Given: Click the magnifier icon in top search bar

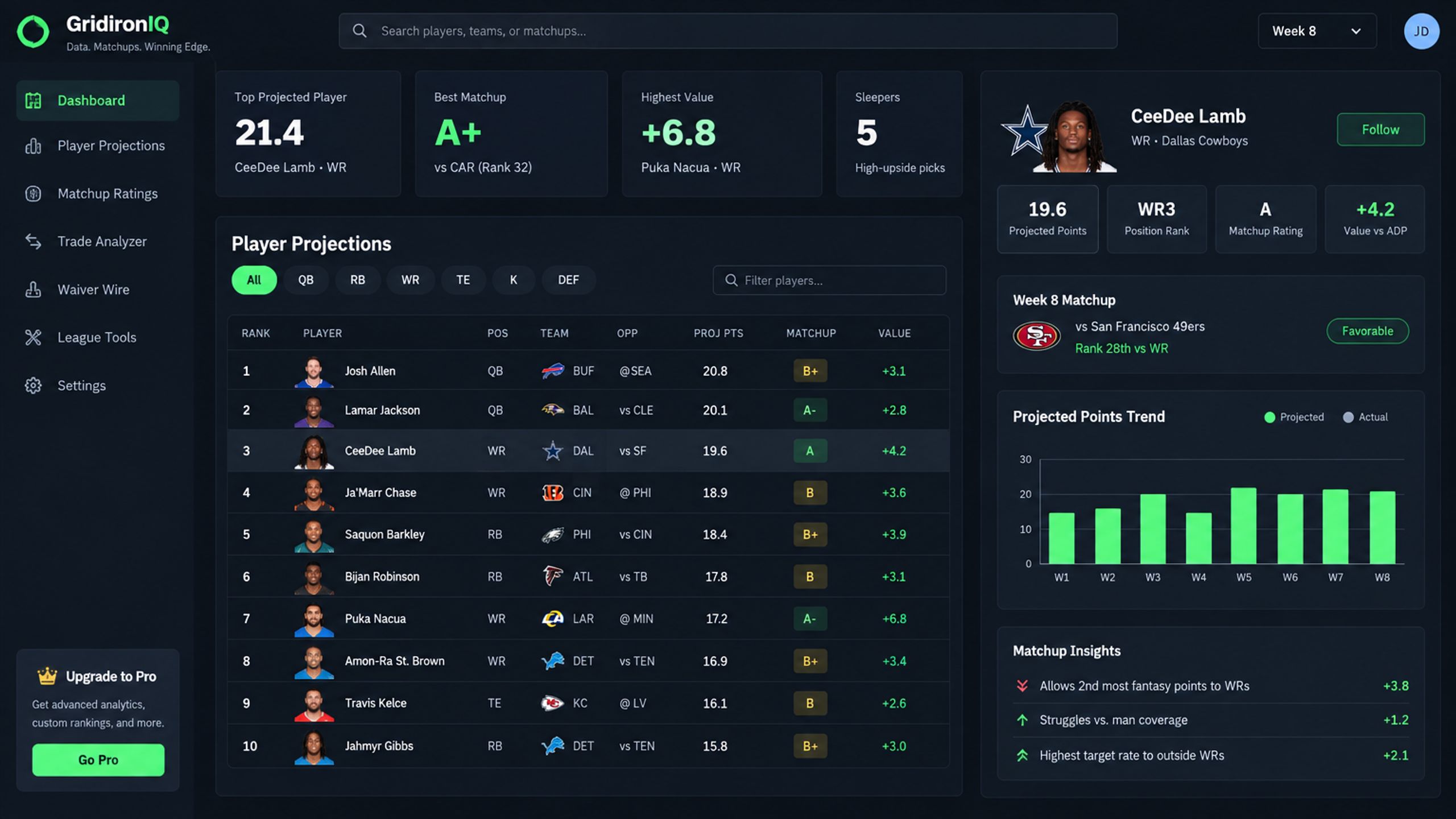Looking at the screenshot, I should [x=359, y=31].
